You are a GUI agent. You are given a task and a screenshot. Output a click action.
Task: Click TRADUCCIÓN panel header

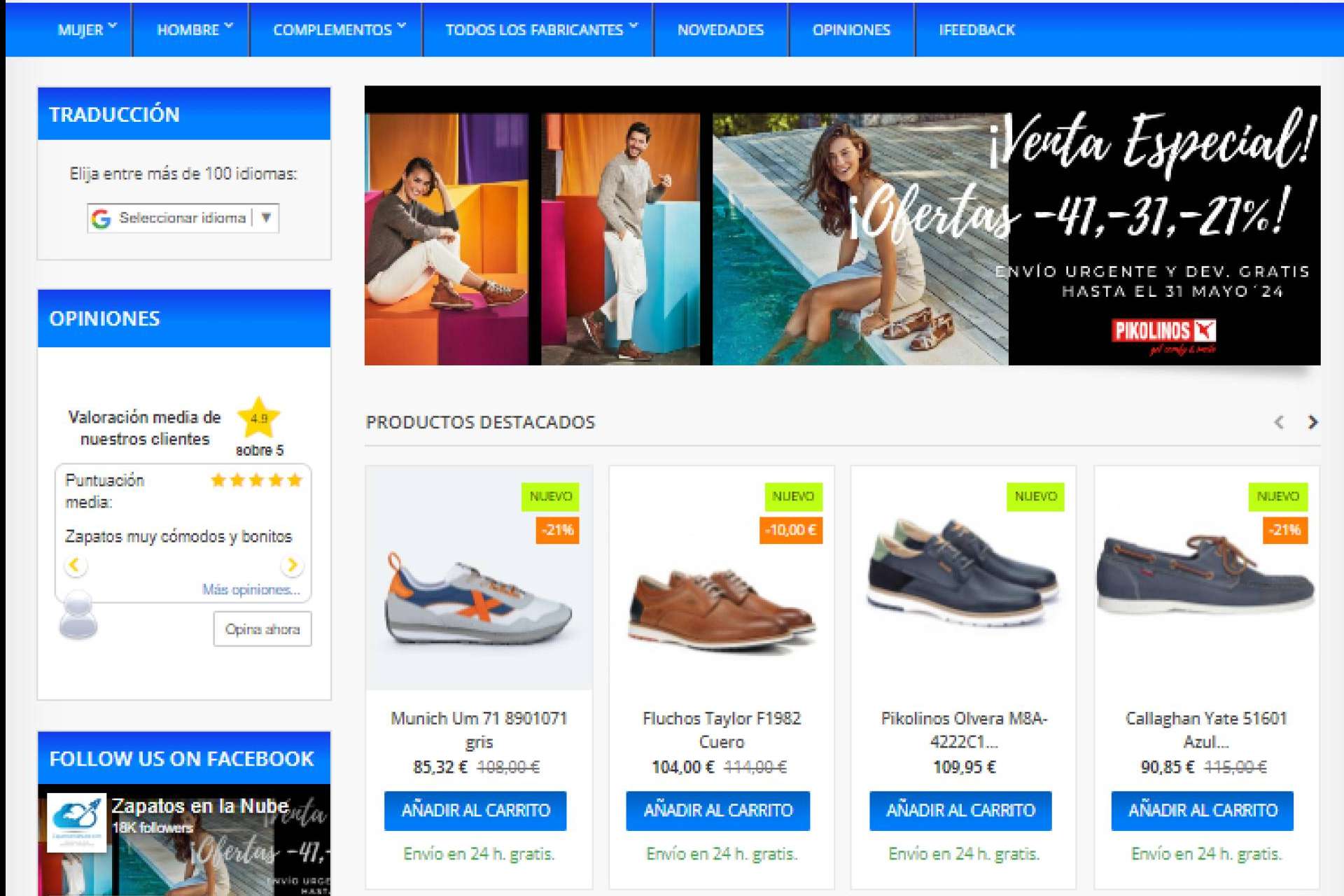coord(184,114)
